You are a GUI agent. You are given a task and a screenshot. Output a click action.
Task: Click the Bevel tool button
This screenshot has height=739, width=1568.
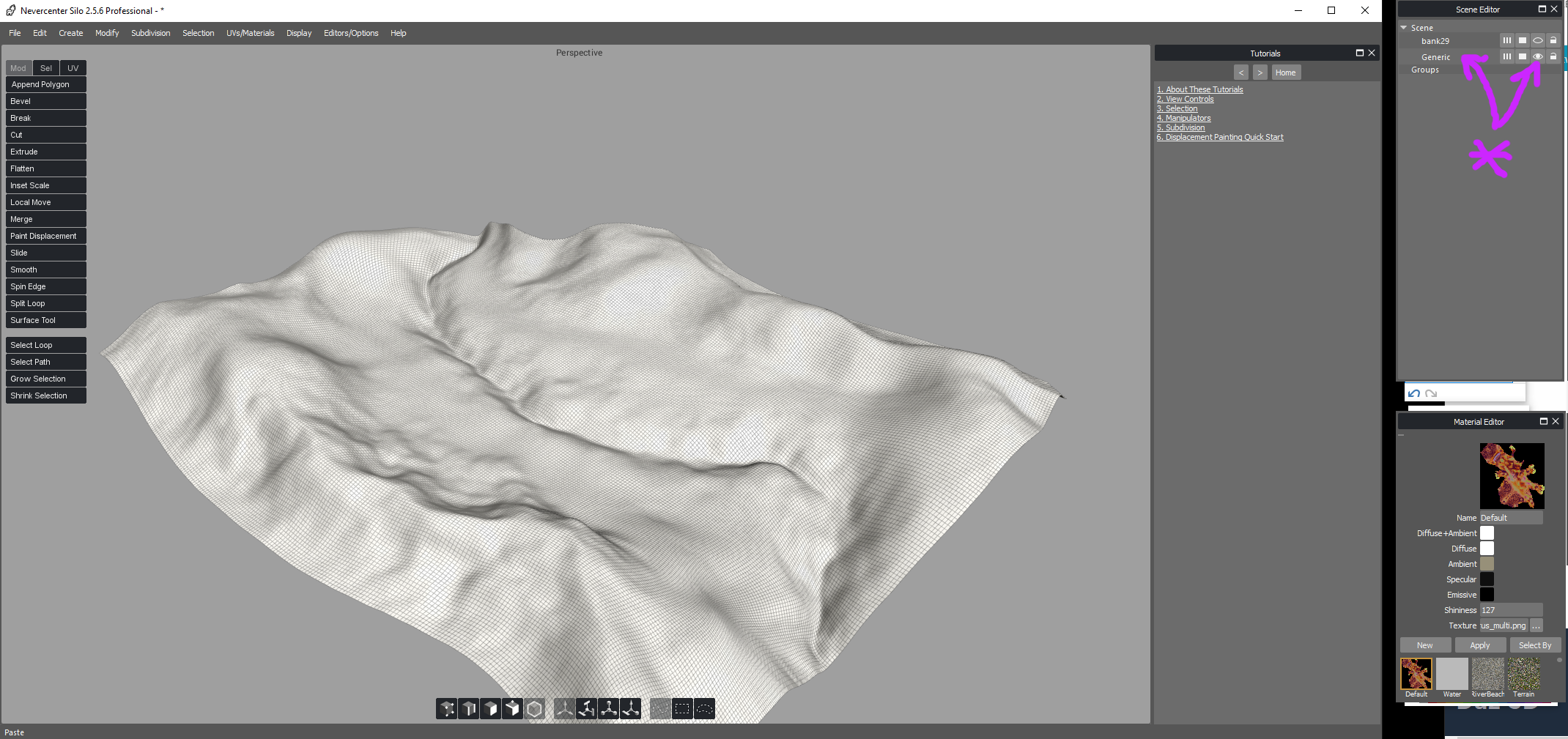46,101
